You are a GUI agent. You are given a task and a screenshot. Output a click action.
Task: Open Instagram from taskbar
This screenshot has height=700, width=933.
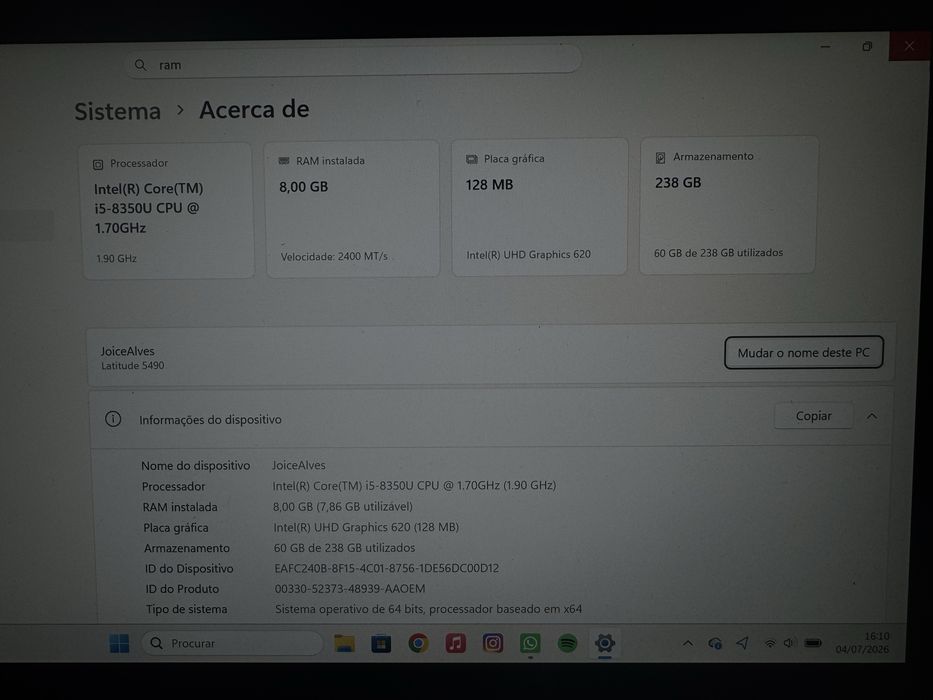(493, 643)
